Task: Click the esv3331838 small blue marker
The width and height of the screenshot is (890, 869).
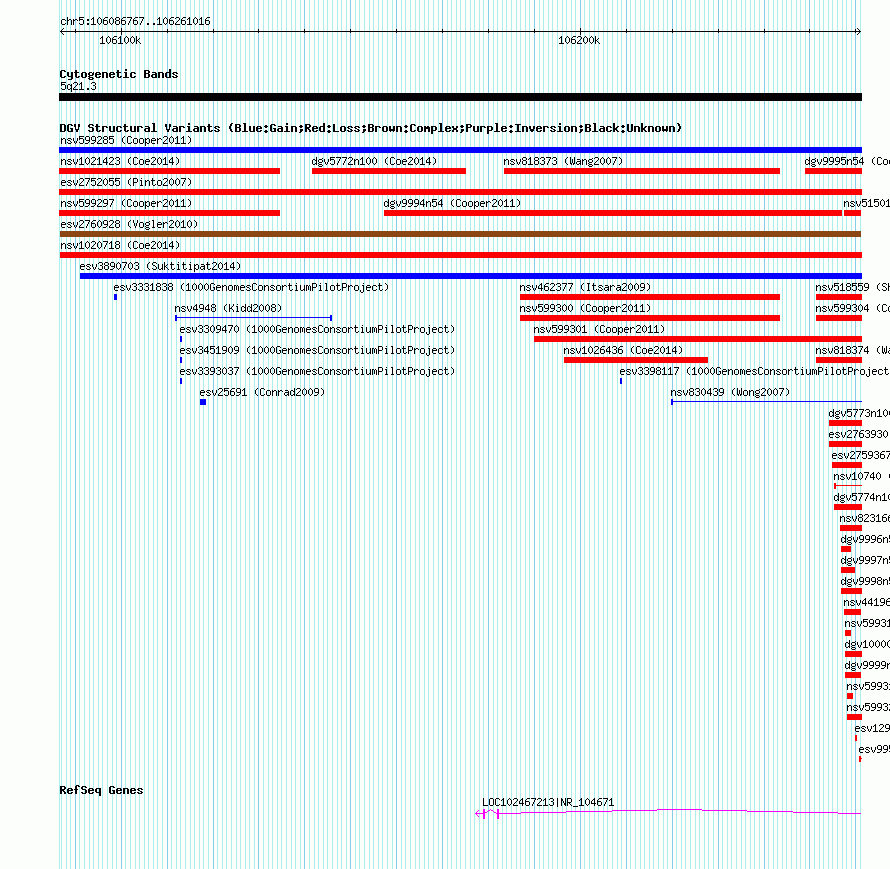Action: click(115, 297)
